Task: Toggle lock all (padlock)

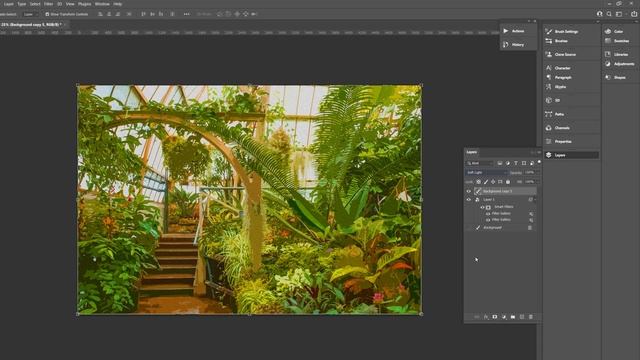Action: [508, 182]
